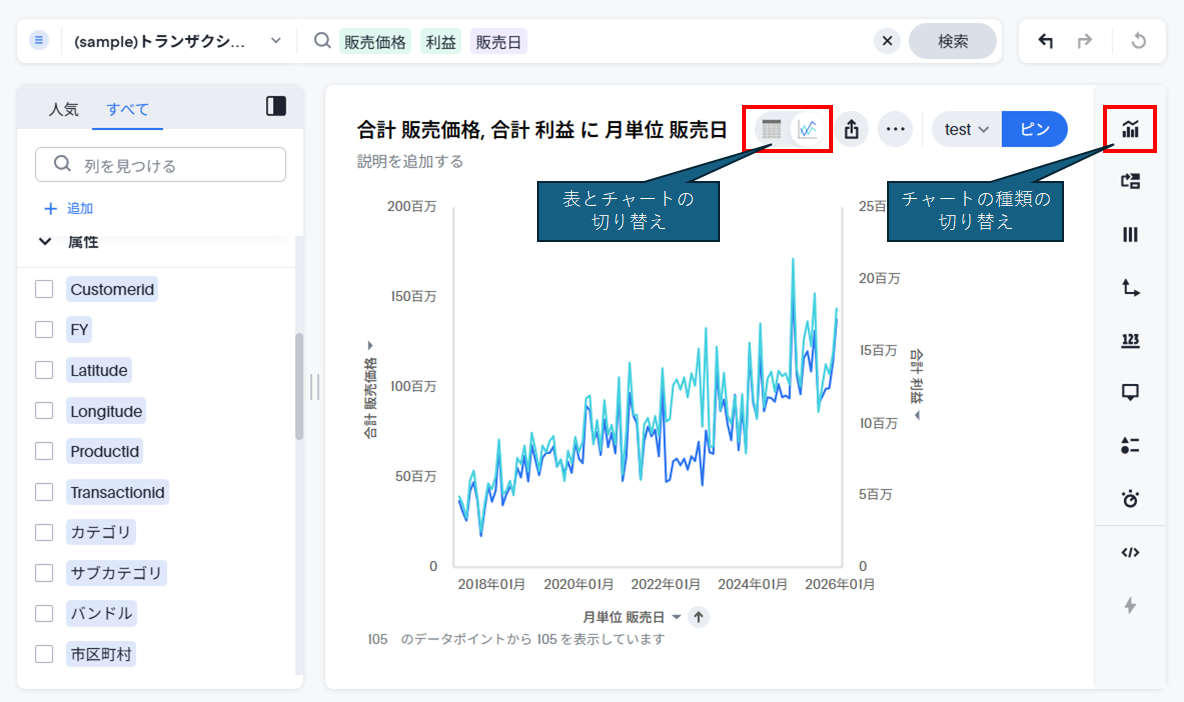Switch to the 人気 tab

pyautogui.click(x=63, y=109)
